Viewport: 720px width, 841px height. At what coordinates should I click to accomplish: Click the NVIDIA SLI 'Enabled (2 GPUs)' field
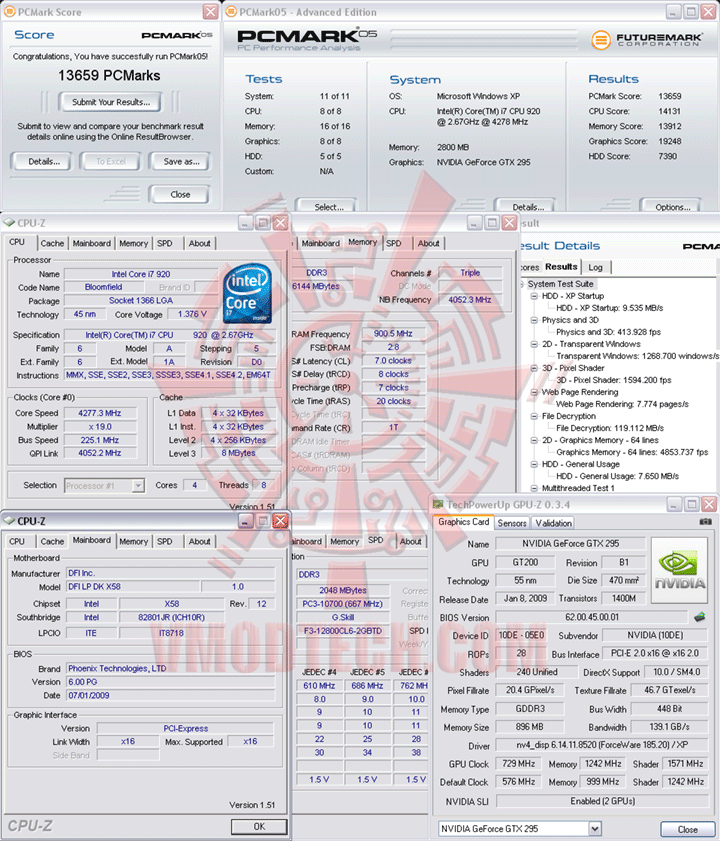(603, 801)
